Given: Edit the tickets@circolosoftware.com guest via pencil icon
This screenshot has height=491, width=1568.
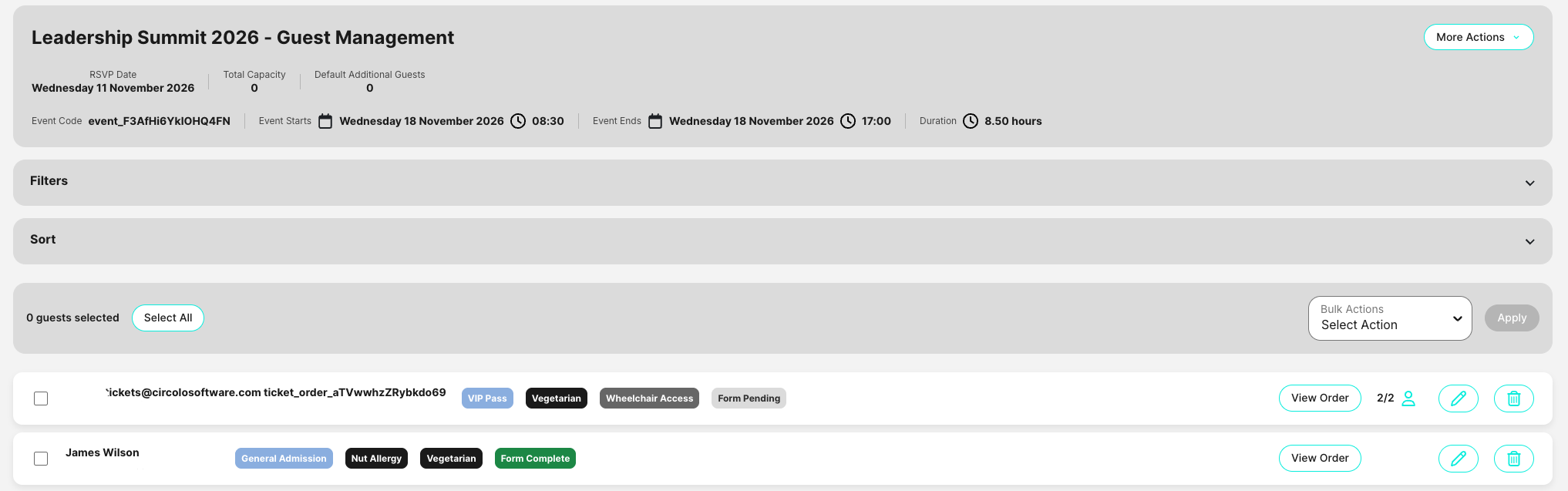Looking at the screenshot, I should [1458, 398].
